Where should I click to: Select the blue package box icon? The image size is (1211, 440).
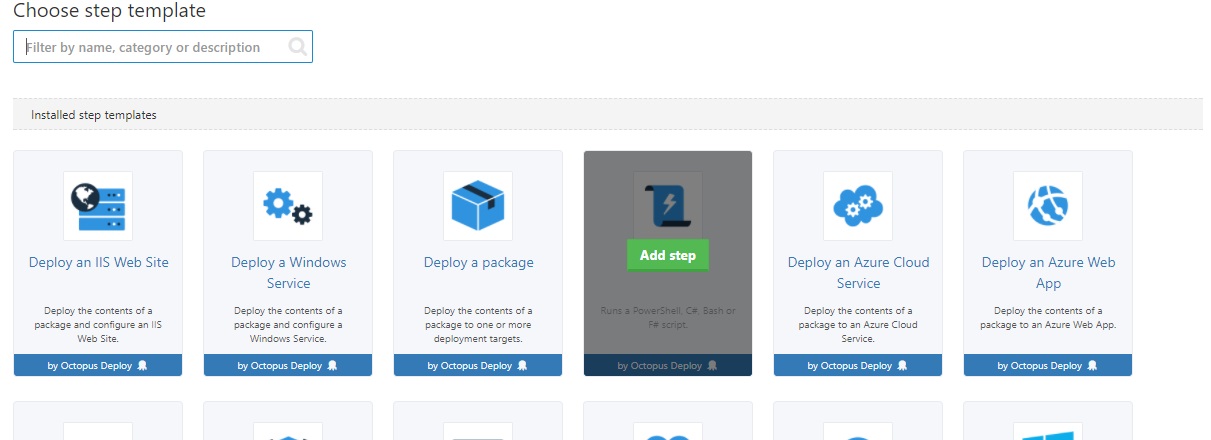click(478, 205)
